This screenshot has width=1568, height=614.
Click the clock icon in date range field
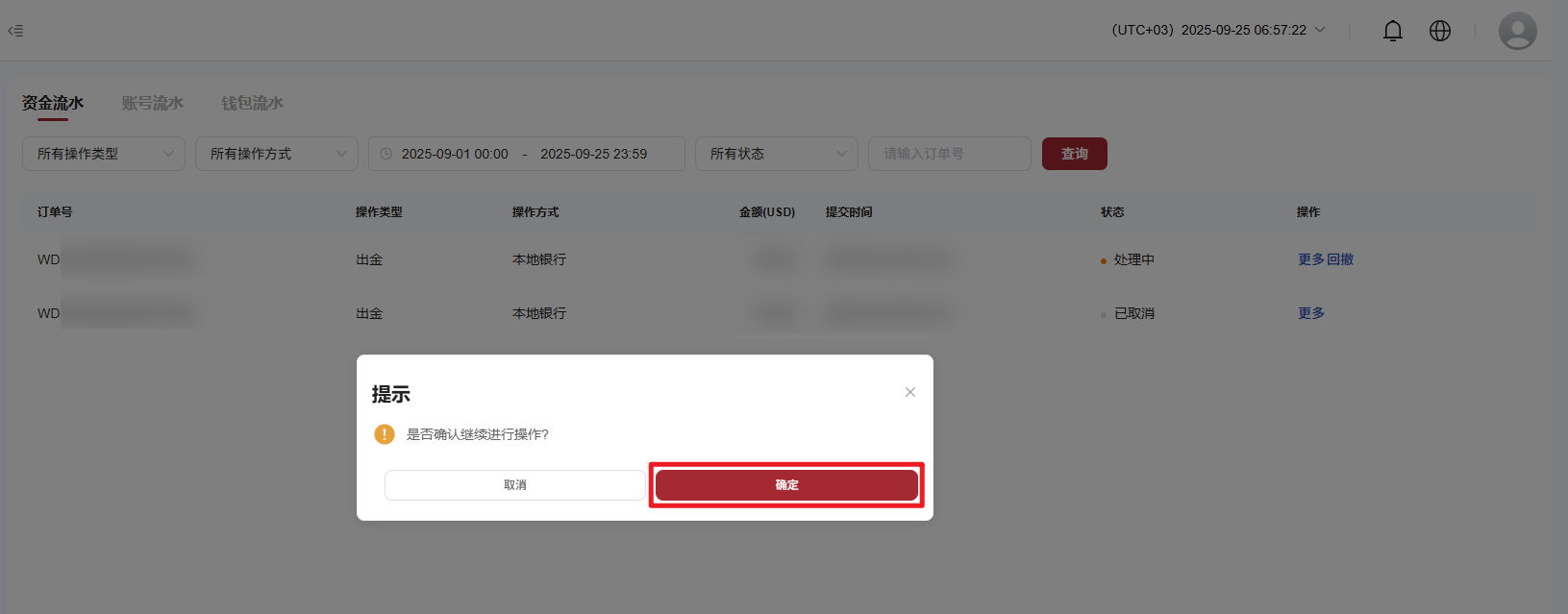tap(386, 154)
